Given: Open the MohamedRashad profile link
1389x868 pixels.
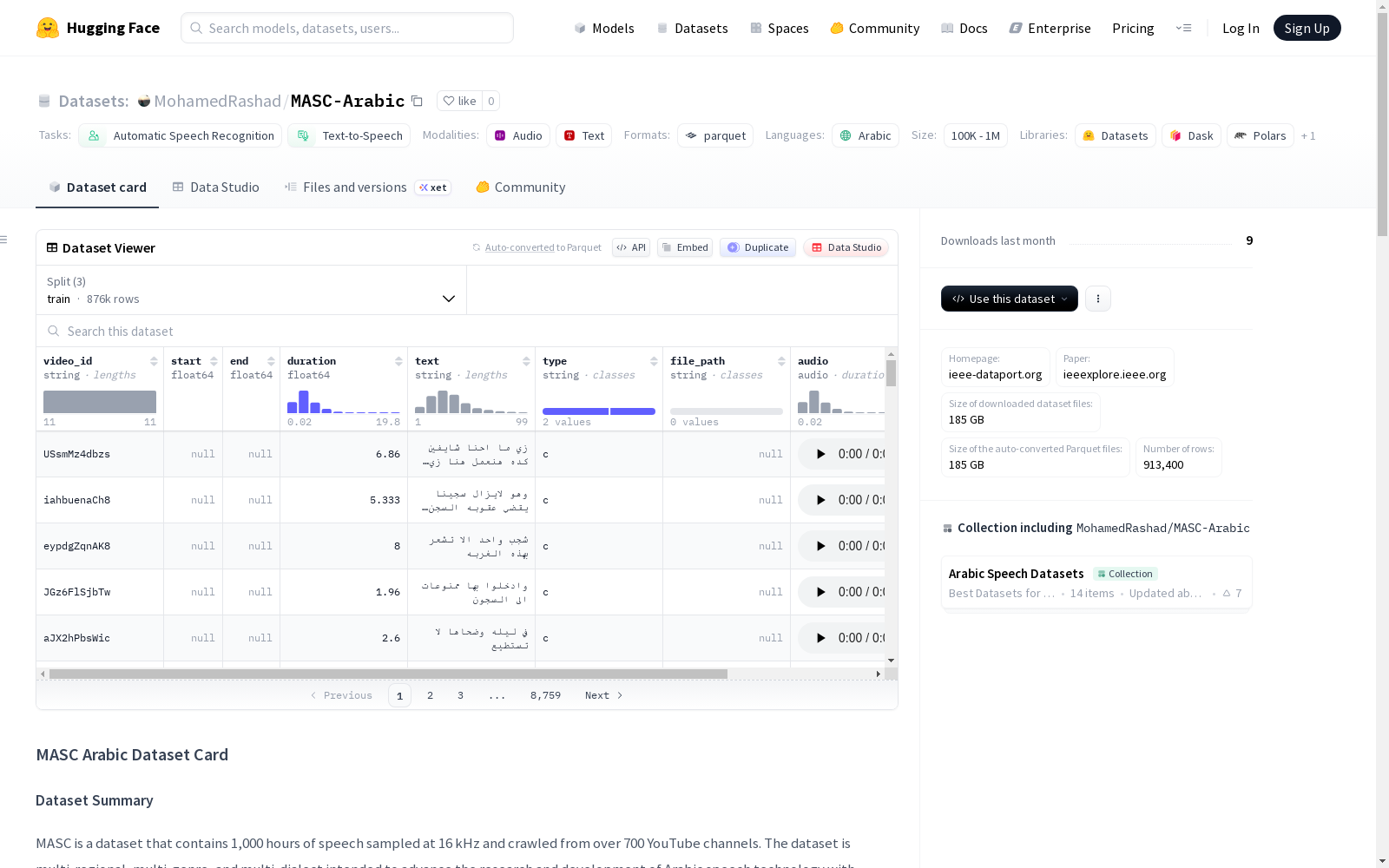Looking at the screenshot, I should [218, 101].
